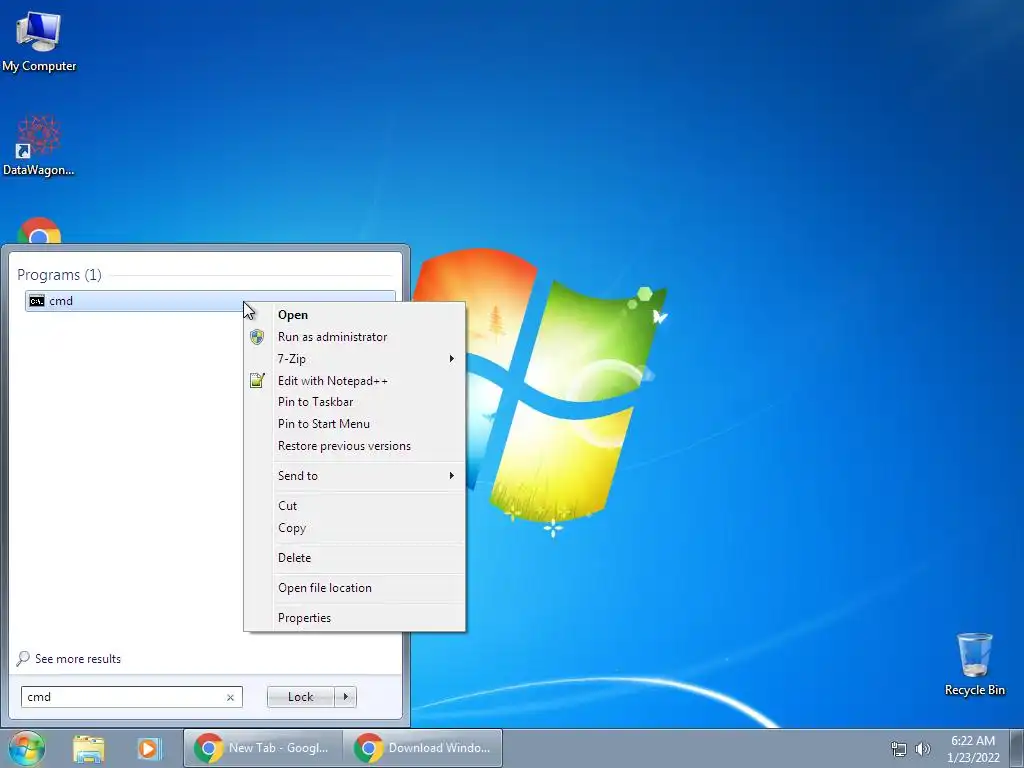Click the cmd program icon

pyautogui.click(x=37, y=301)
